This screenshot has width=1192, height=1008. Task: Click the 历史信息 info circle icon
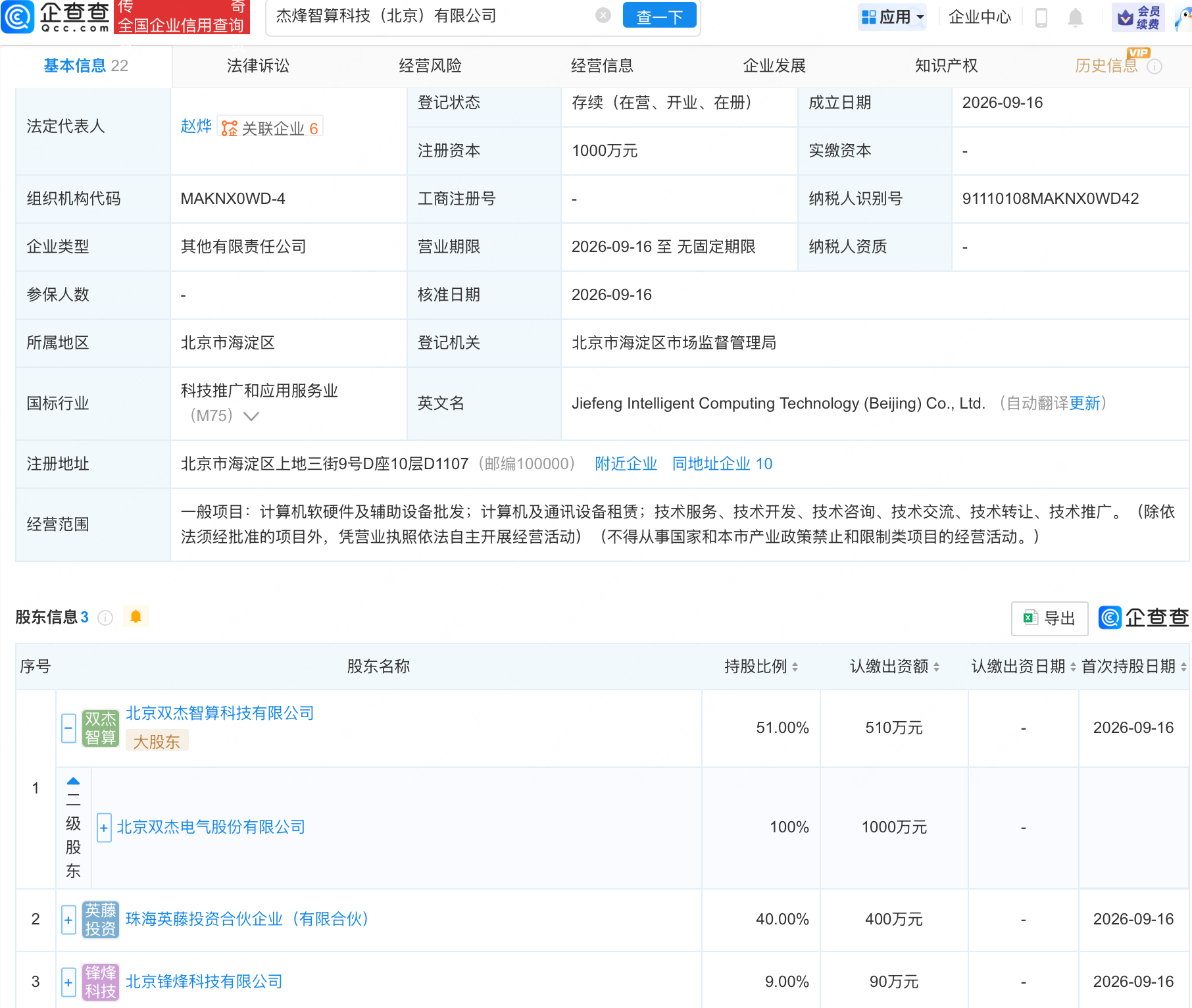tap(1155, 66)
